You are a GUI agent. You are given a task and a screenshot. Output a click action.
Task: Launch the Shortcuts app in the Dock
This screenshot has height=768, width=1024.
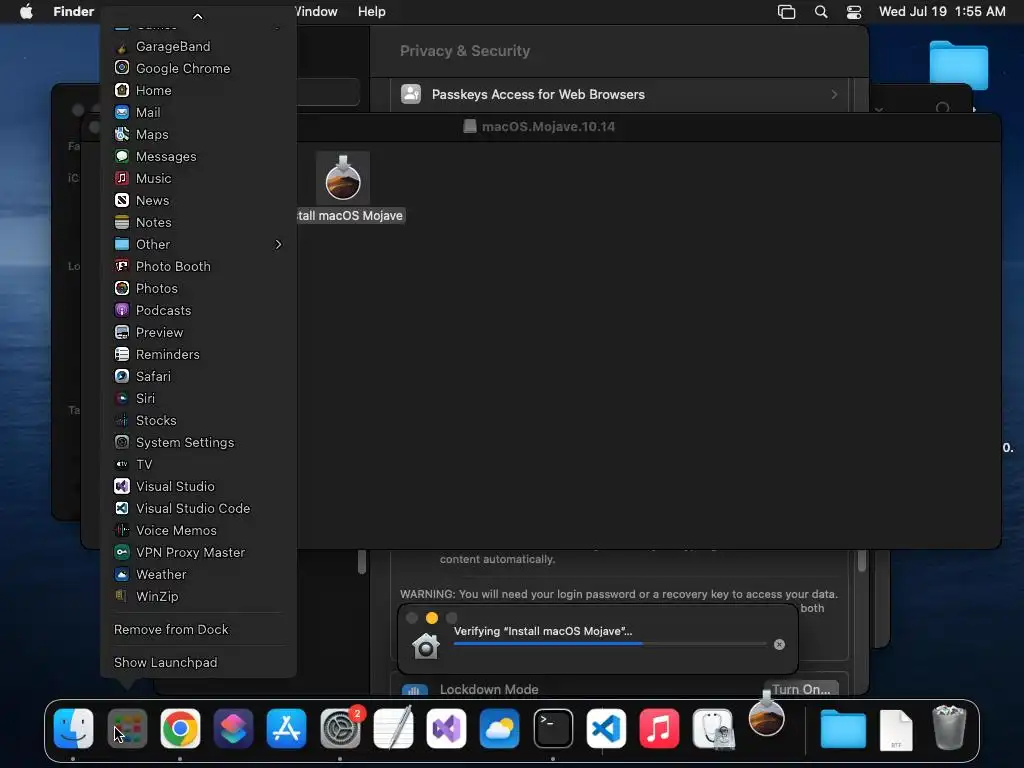pos(233,728)
